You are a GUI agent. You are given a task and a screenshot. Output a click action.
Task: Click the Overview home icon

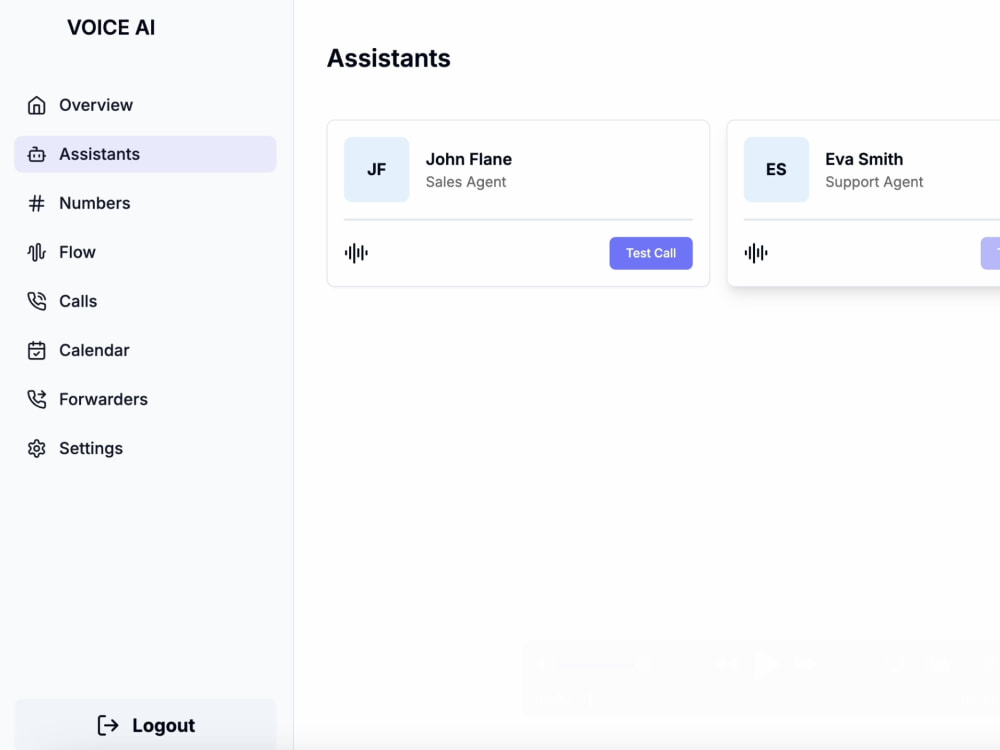click(x=36, y=104)
